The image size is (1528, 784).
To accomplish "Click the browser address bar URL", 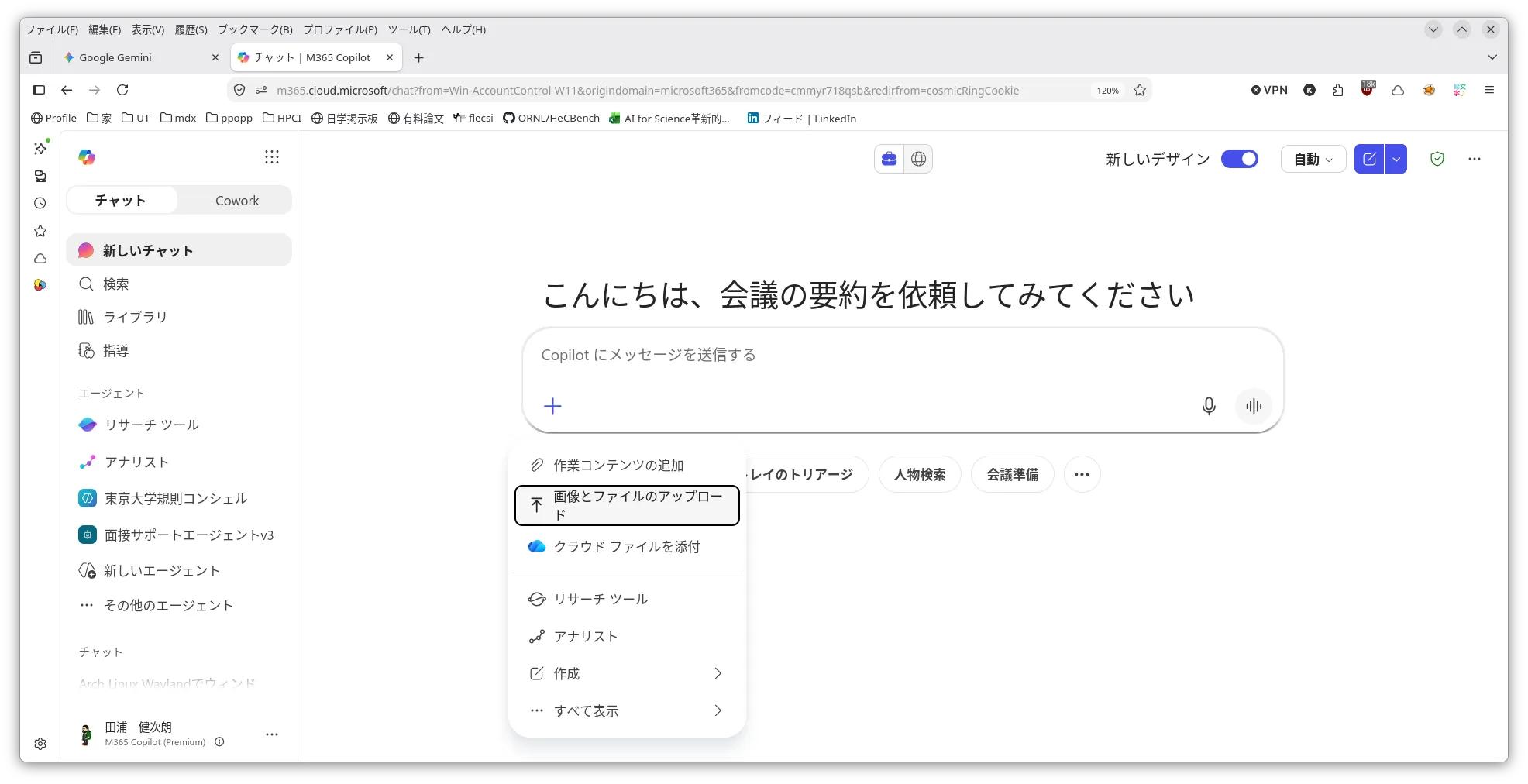I will click(647, 90).
